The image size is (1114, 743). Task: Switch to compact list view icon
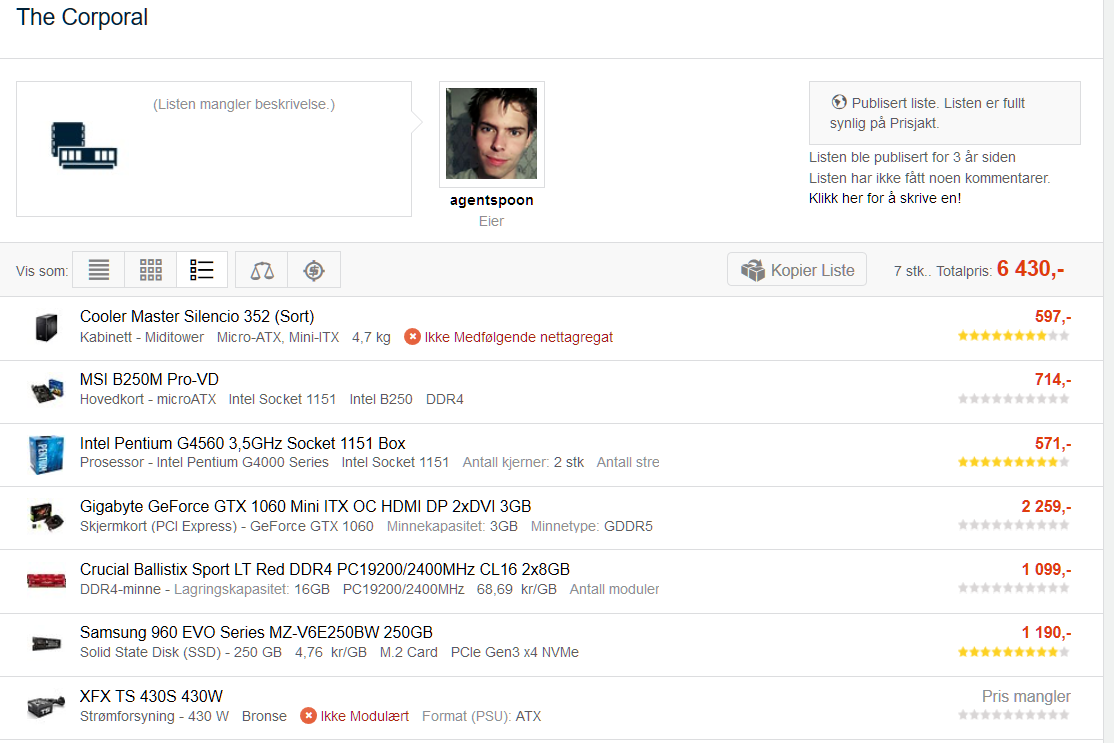99,270
